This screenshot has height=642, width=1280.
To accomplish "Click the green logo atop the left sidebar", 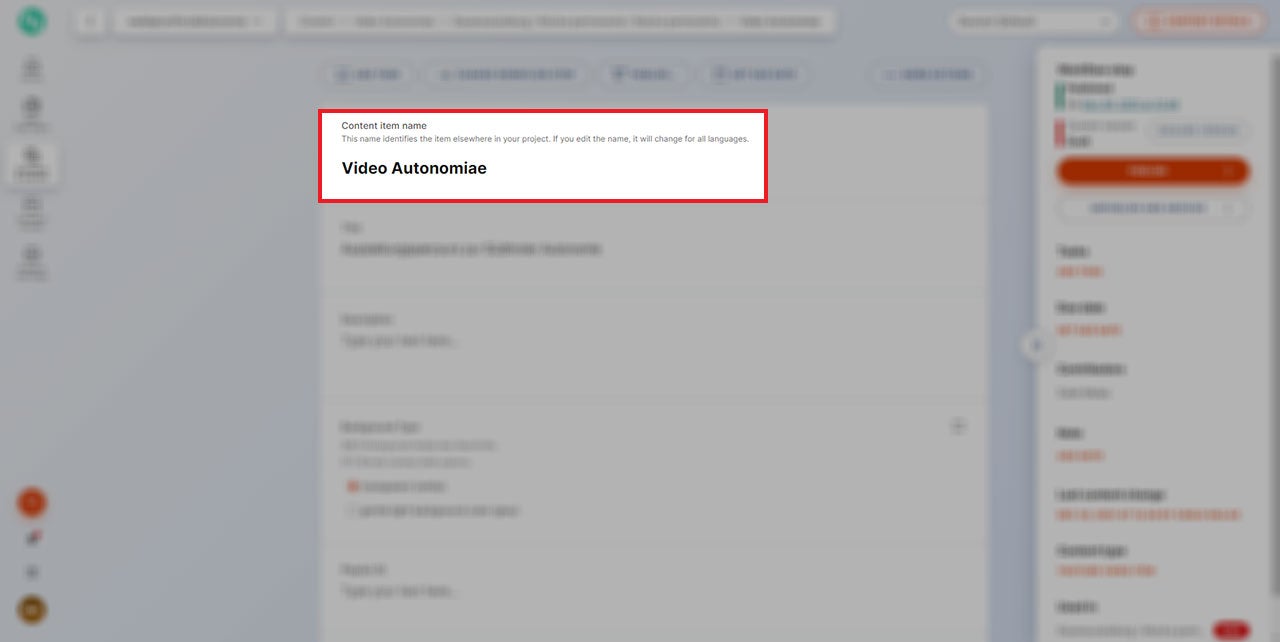I will pos(31,21).
